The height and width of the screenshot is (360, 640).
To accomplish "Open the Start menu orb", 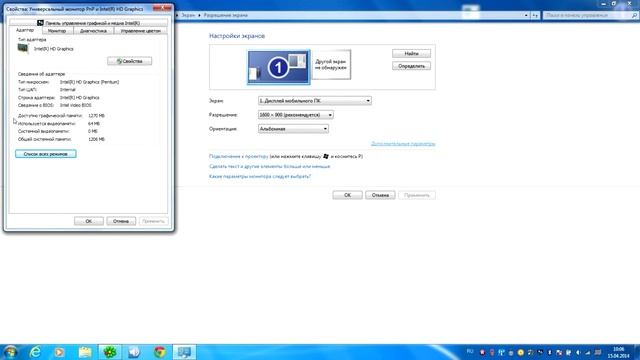I will tap(11, 352).
